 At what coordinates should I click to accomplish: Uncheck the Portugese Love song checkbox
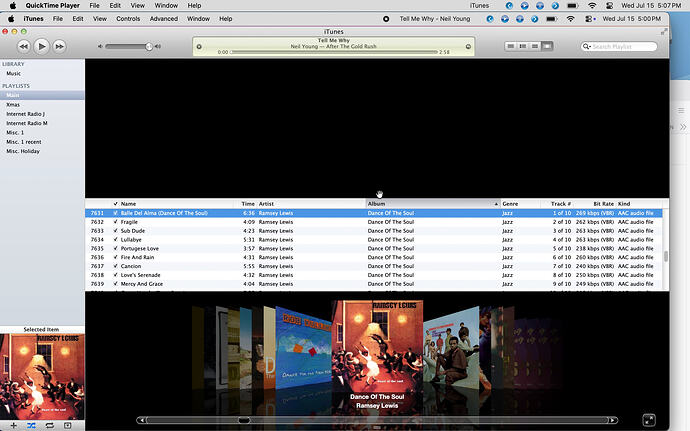point(115,248)
